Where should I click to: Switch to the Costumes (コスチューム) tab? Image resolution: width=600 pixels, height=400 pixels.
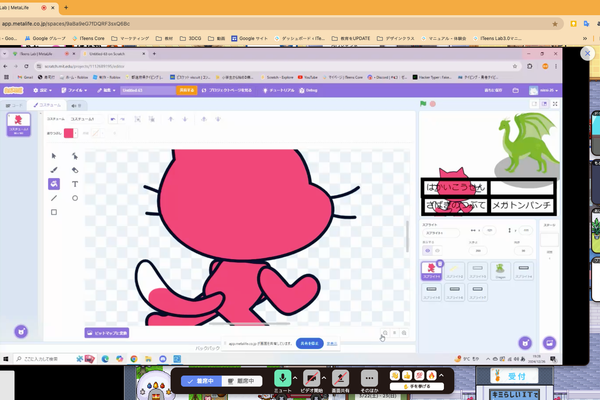point(47,105)
